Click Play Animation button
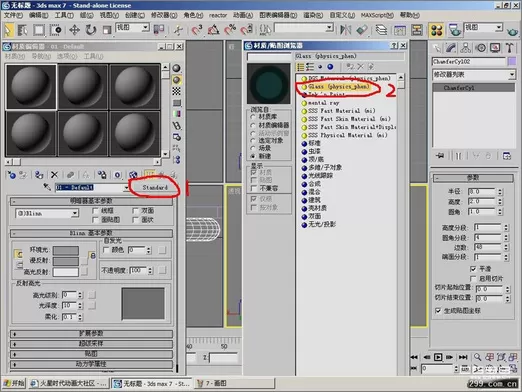This screenshot has width=522, height=392. [438, 357]
